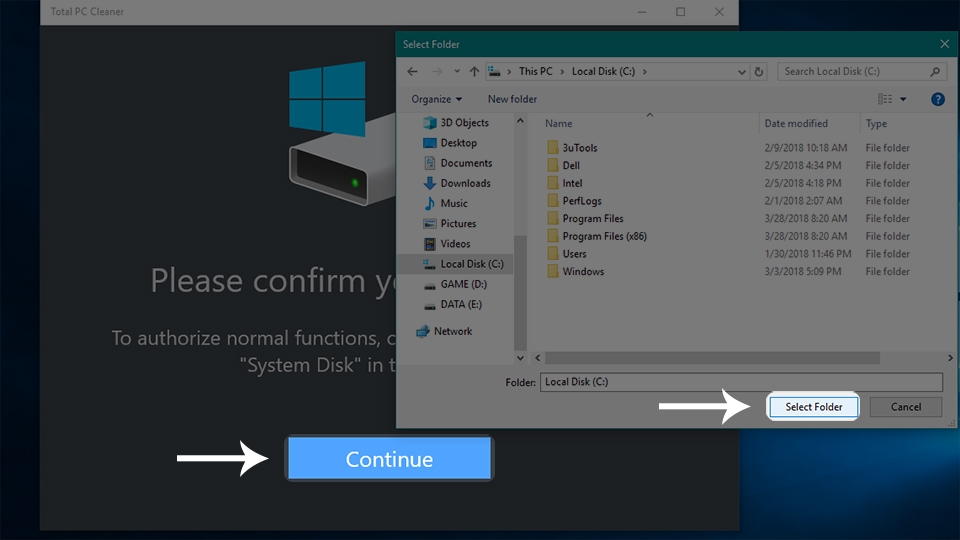This screenshot has width=960, height=540.
Task: Select Videos in the navigation pane
Action: point(447,244)
